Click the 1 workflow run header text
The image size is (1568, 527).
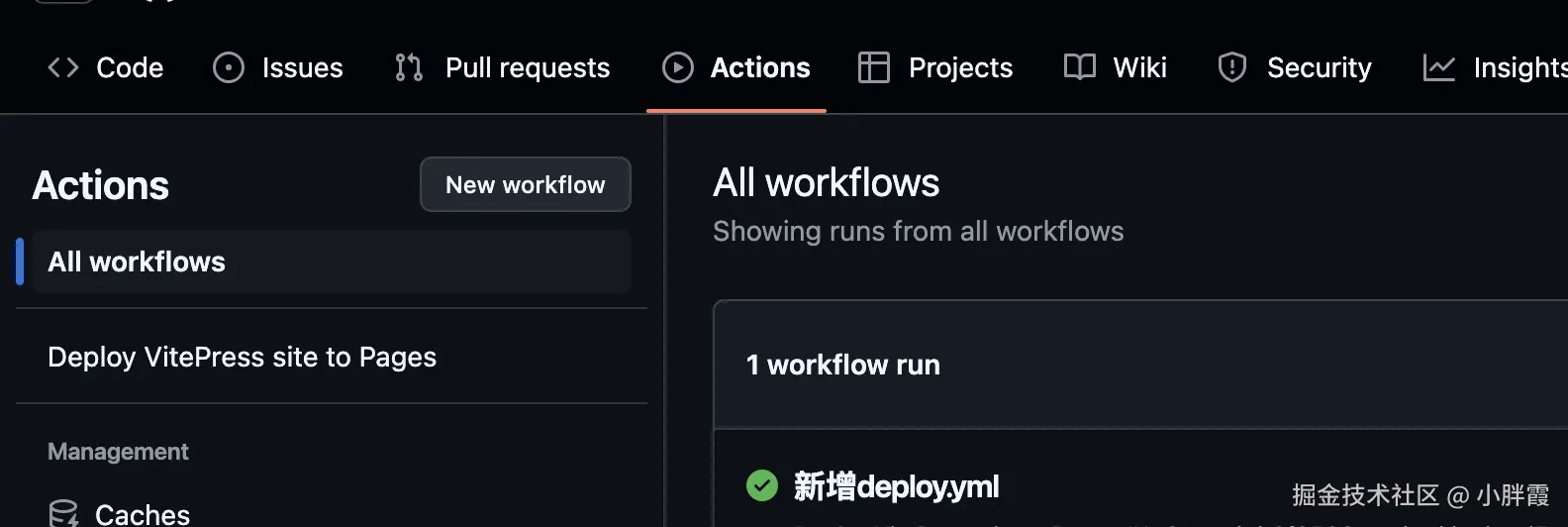pyautogui.click(x=843, y=365)
